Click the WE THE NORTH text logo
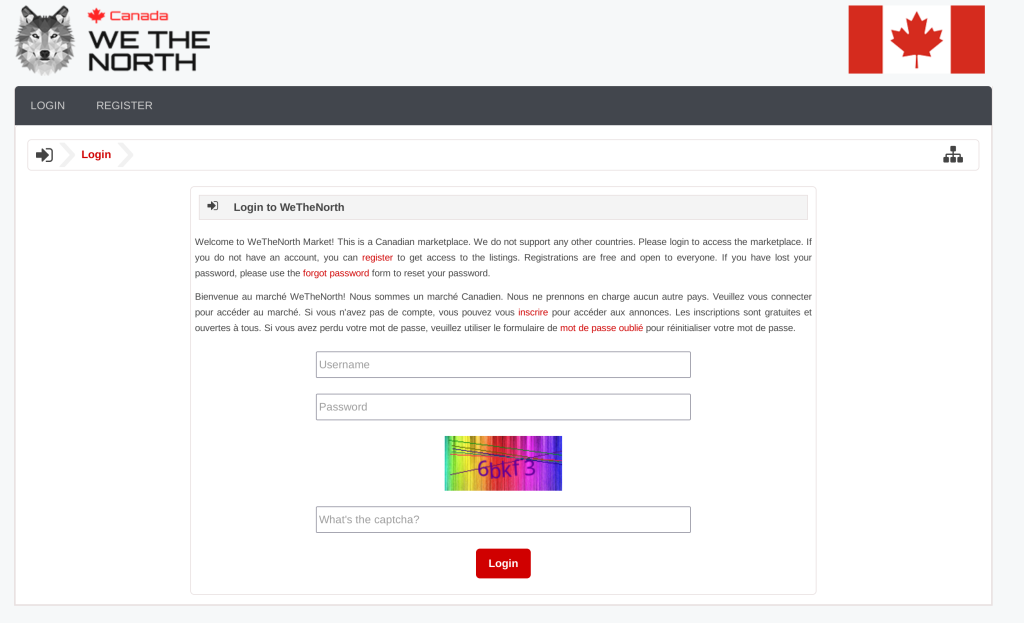Screen dimensions: 1024x623 pyautogui.click(x=149, y=50)
